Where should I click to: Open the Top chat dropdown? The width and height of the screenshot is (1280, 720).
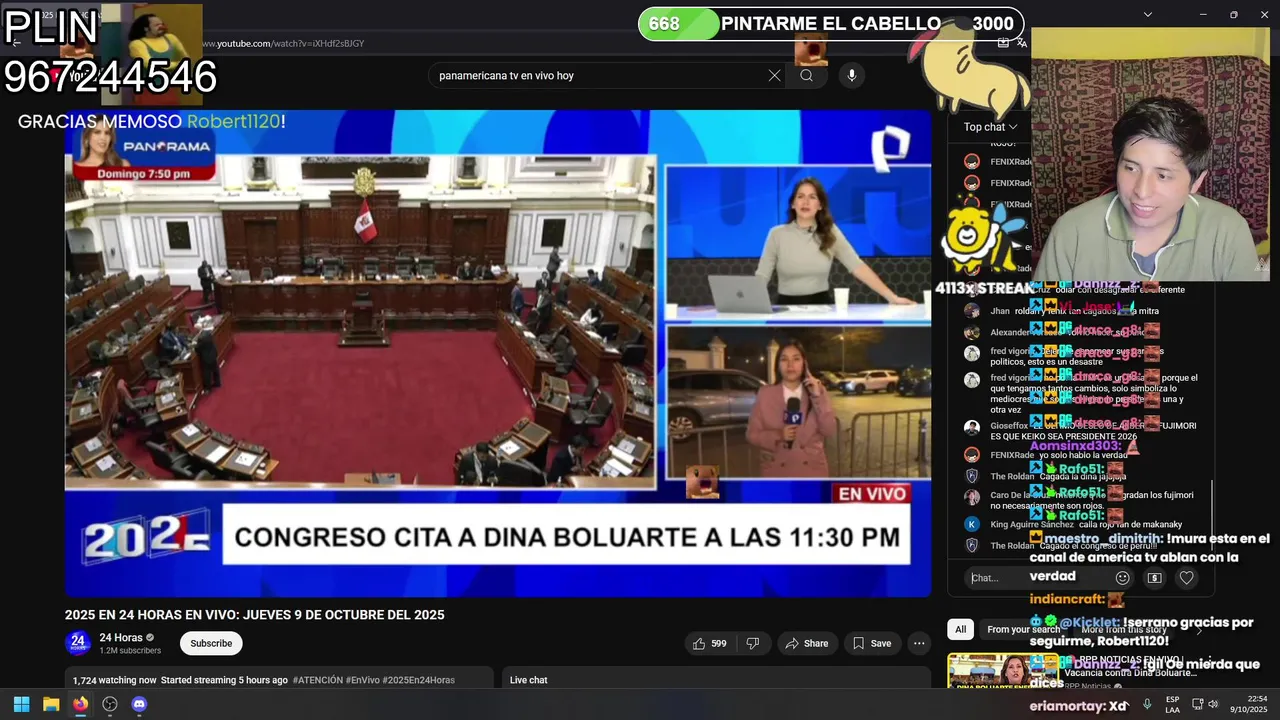(x=990, y=127)
